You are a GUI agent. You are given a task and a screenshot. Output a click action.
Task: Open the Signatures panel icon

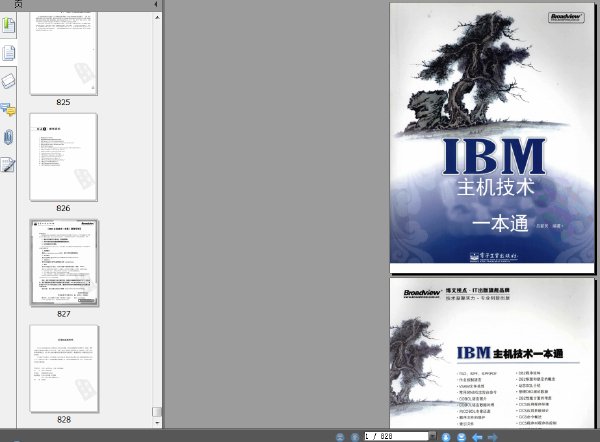(x=8, y=165)
